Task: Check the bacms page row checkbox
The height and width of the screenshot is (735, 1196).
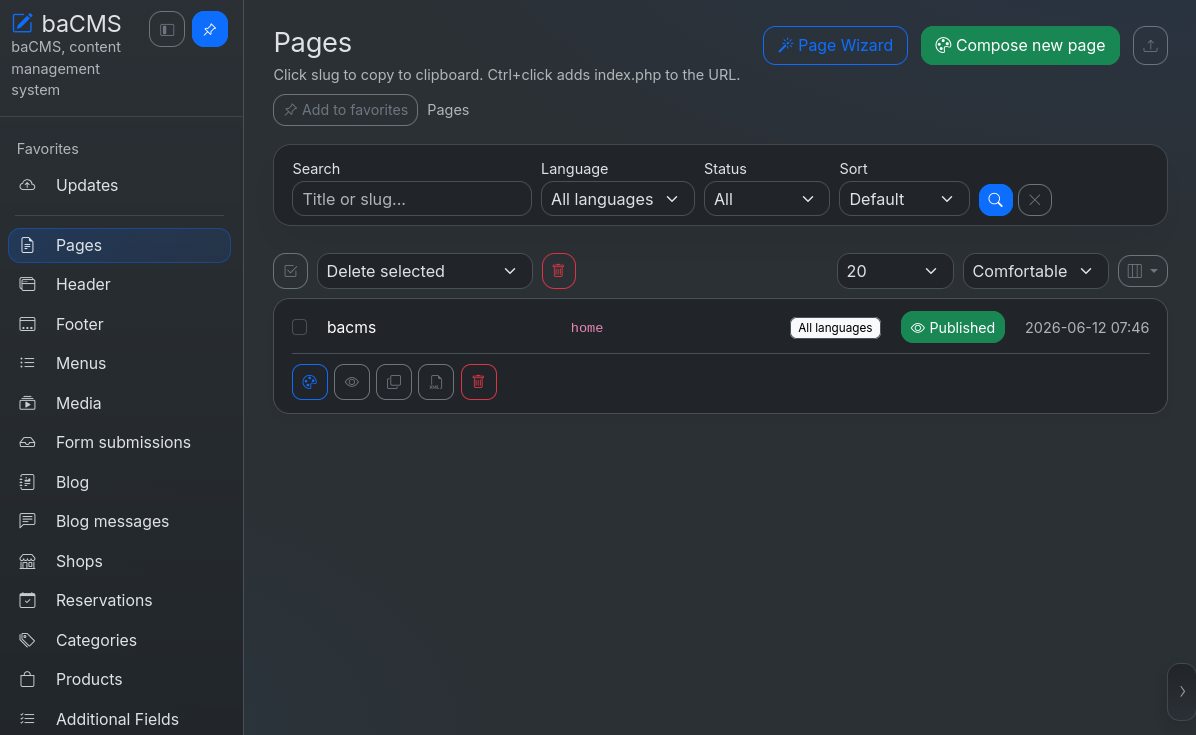Action: pyautogui.click(x=300, y=327)
